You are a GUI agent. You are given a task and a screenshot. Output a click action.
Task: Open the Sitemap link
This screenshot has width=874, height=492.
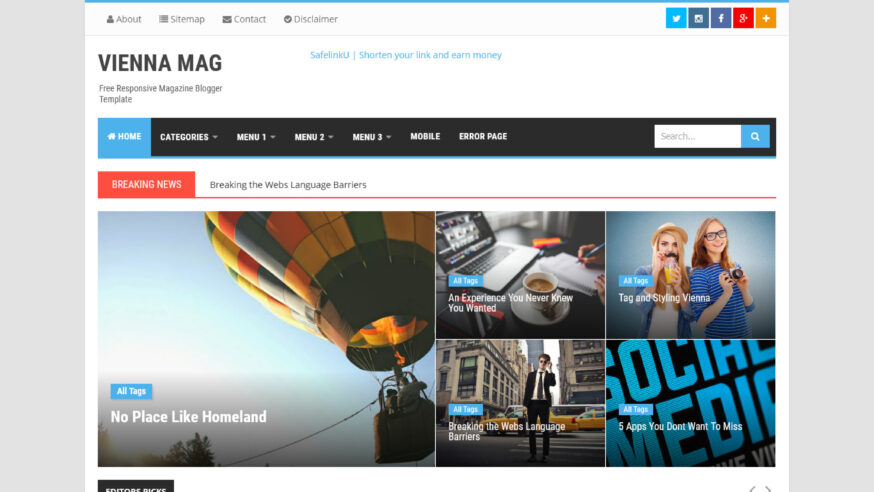pos(182,19)
